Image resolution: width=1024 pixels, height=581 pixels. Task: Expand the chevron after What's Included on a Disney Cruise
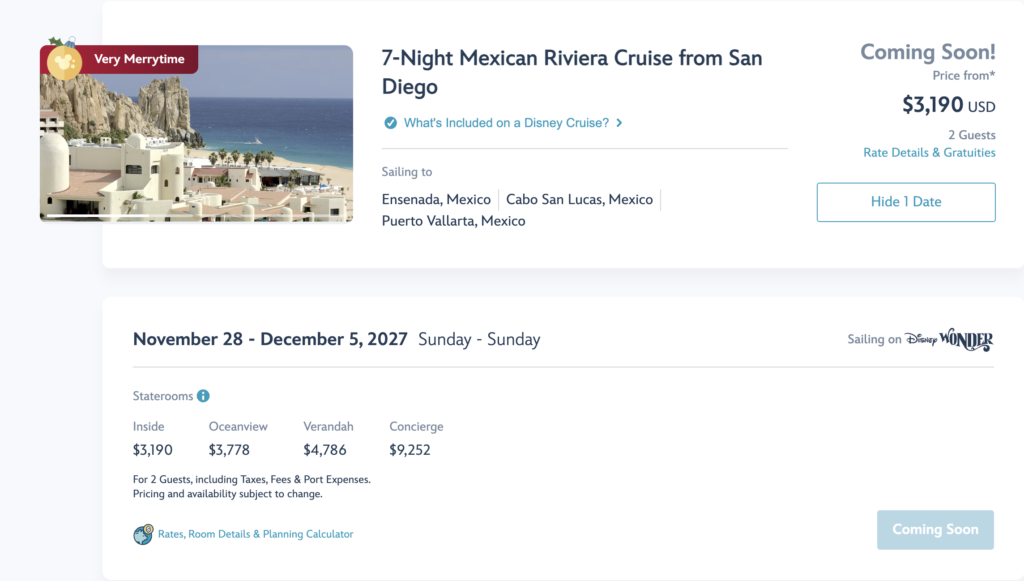click(x=619, y=123)
